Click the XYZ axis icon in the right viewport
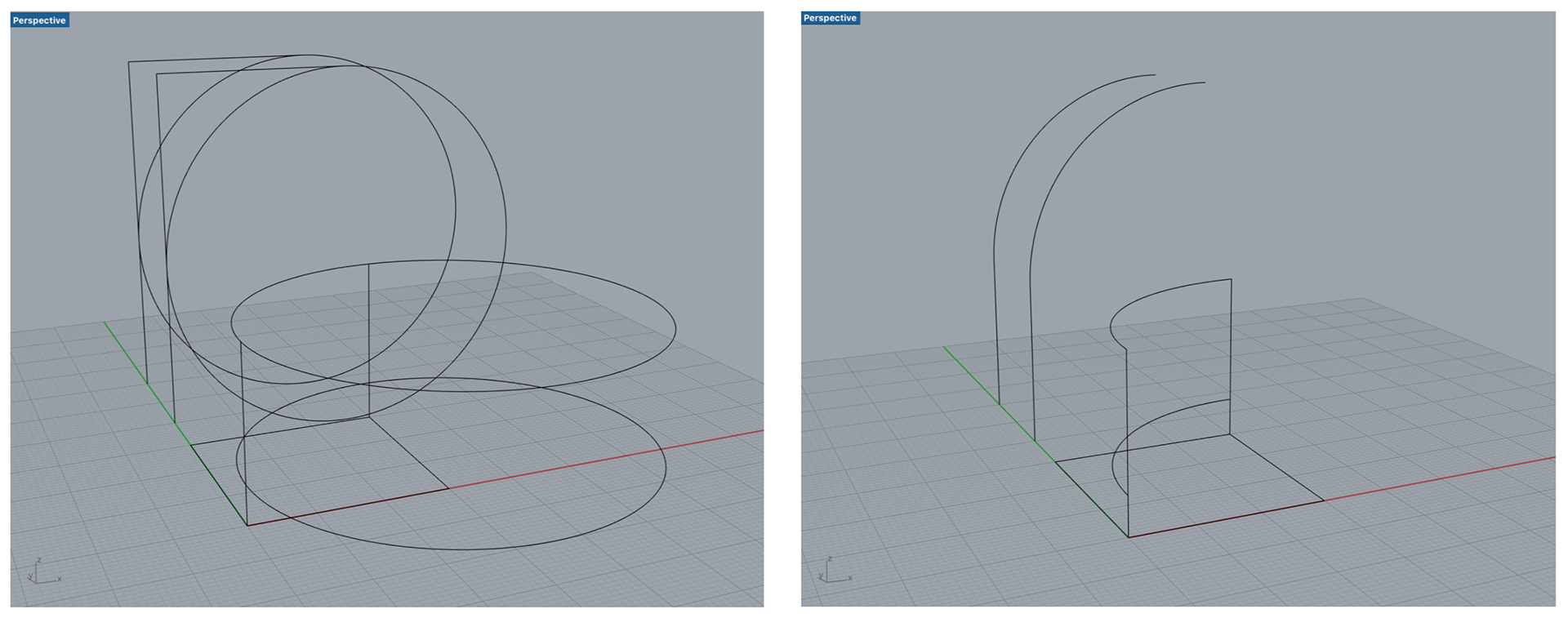This screenshot has height=618, width=1568. pos(835,570)
